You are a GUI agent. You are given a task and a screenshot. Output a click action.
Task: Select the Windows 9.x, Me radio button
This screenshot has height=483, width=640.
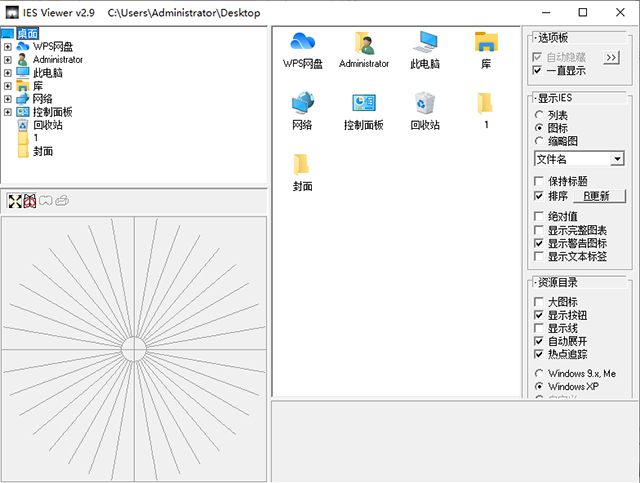[539, 373]
